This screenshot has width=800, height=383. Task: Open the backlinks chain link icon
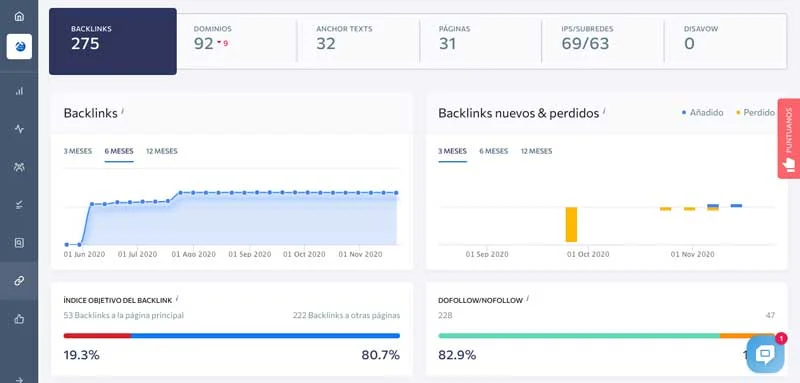[19, 281]
